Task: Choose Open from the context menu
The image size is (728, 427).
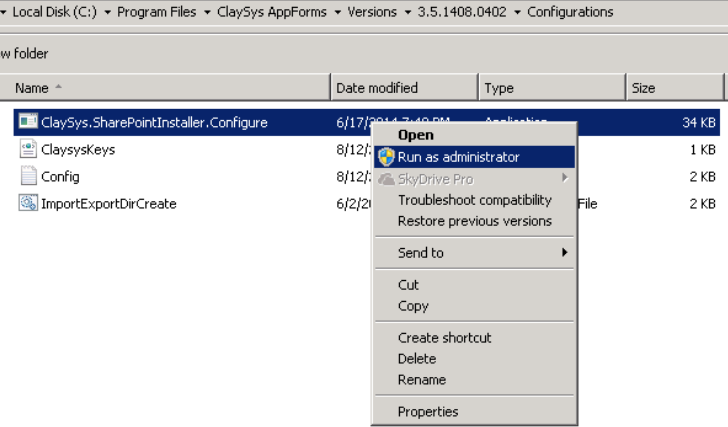Action: (474, 135)
